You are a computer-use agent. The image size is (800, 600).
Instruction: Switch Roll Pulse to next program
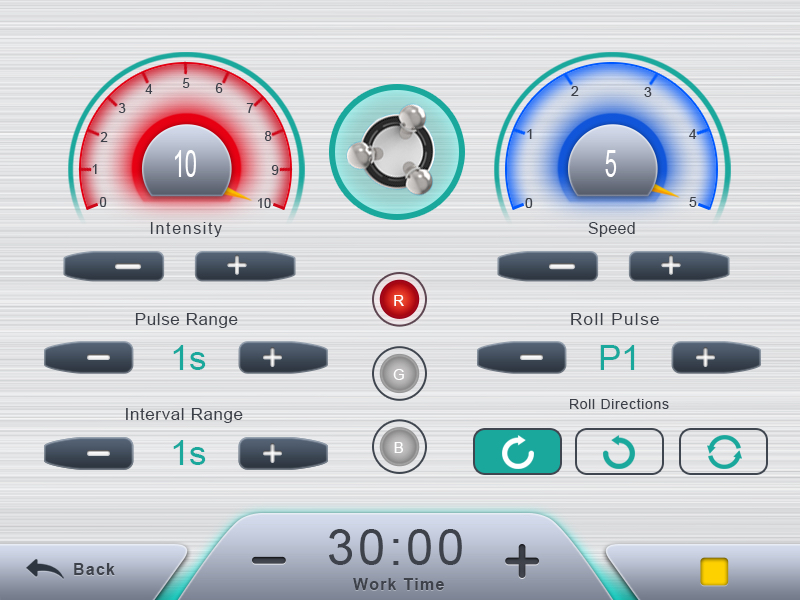point(716,357)
